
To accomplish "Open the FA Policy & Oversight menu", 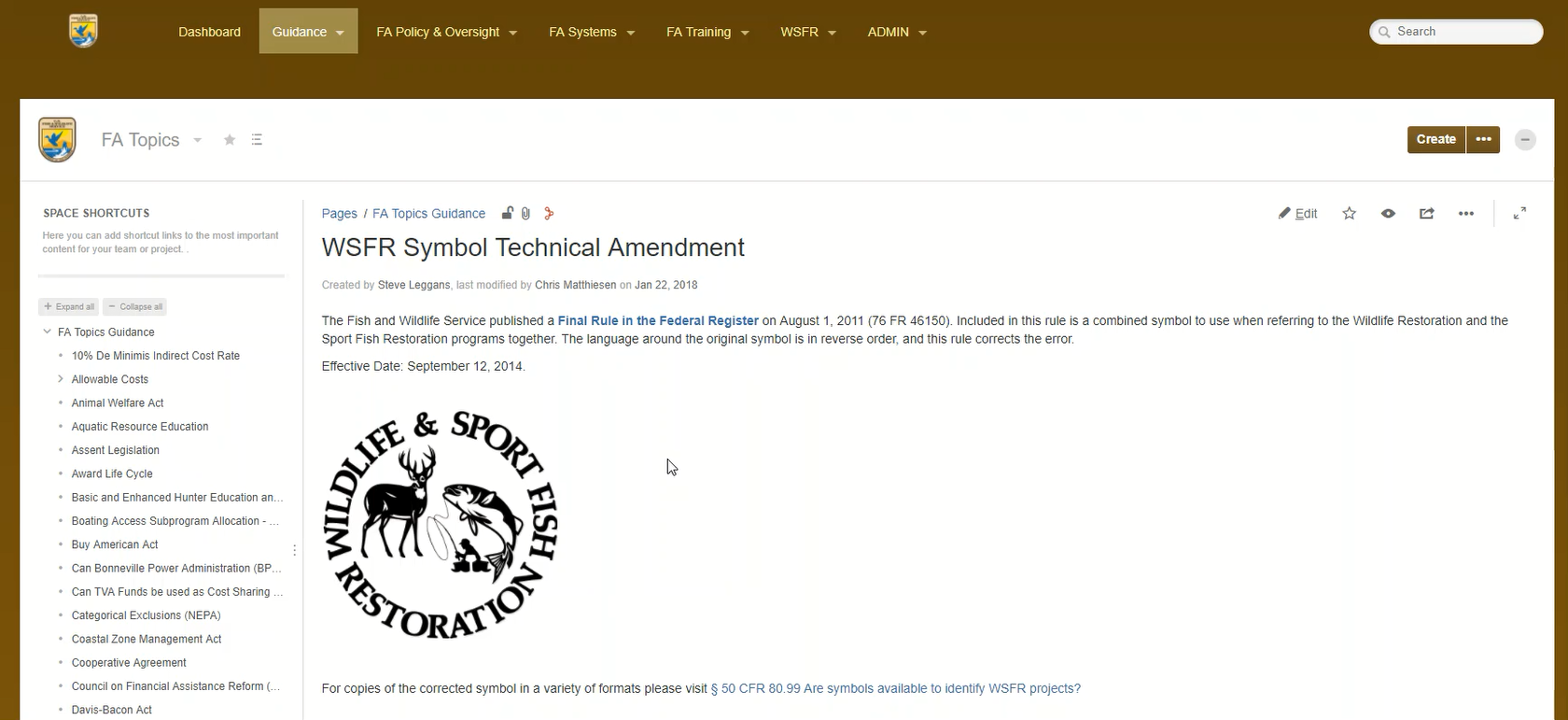I will [446, 32].
